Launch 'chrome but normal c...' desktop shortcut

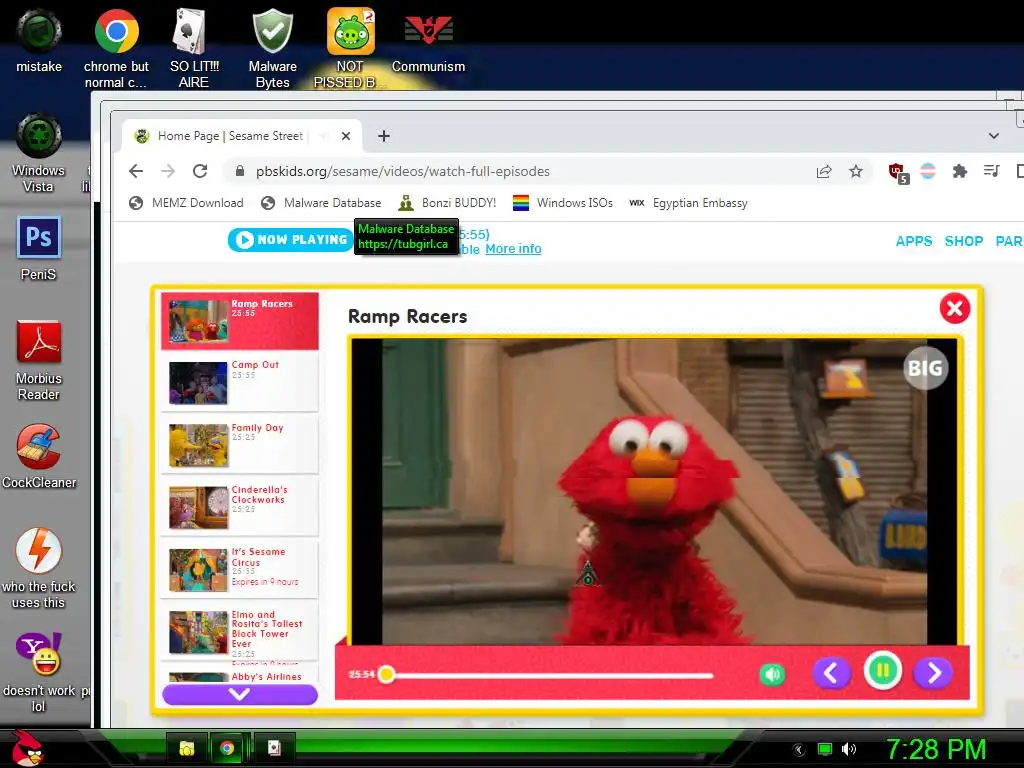pyautogui.click(x=116, y=49)
